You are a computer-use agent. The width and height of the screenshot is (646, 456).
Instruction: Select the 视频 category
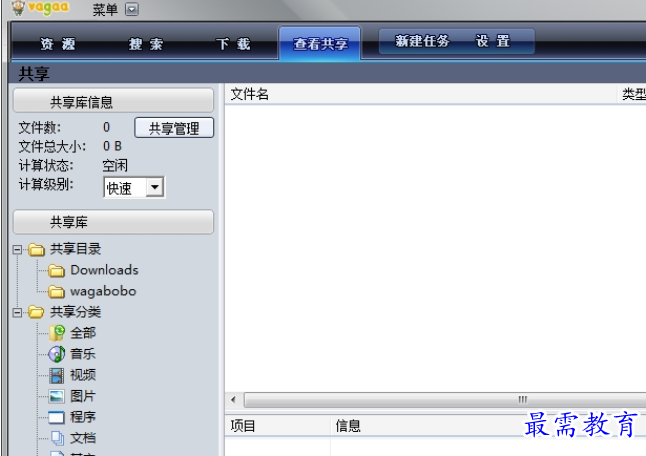pyautogui.click(x=83, y=375)
